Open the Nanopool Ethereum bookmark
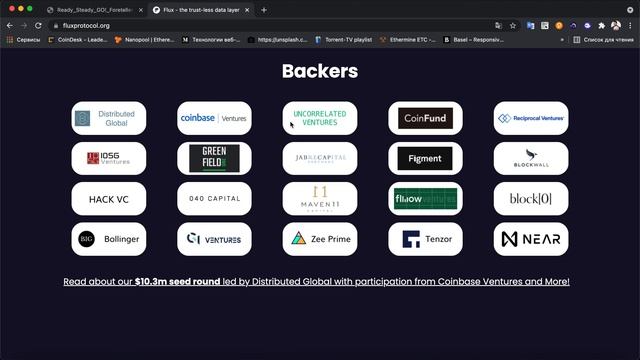Viewport: 640px width, 360px height. [144, 40]
